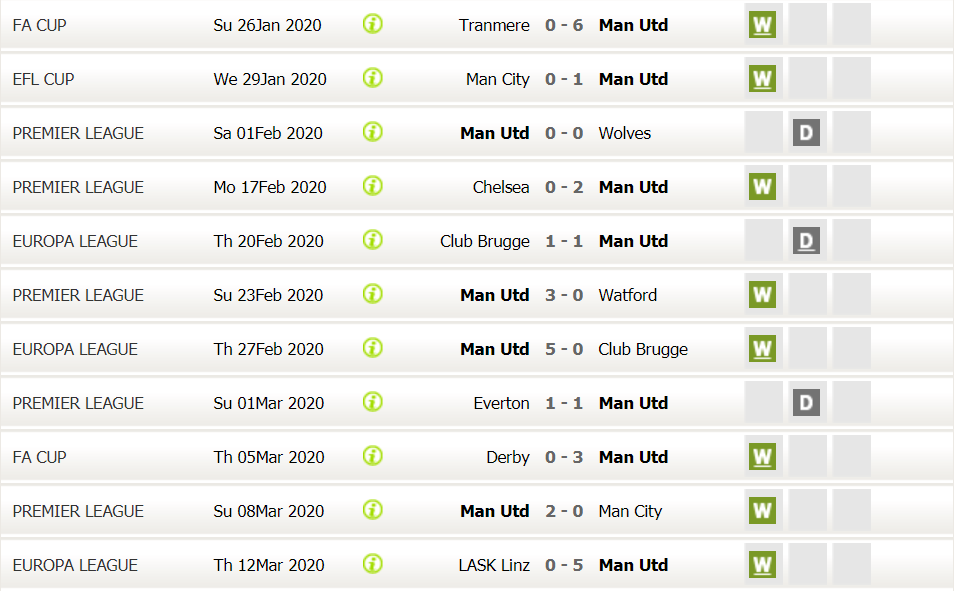Open info icon for Tranmere vs Man Utd
This screenshot has width=954, height=591.
pyautogui.click(x=372, y=24)
